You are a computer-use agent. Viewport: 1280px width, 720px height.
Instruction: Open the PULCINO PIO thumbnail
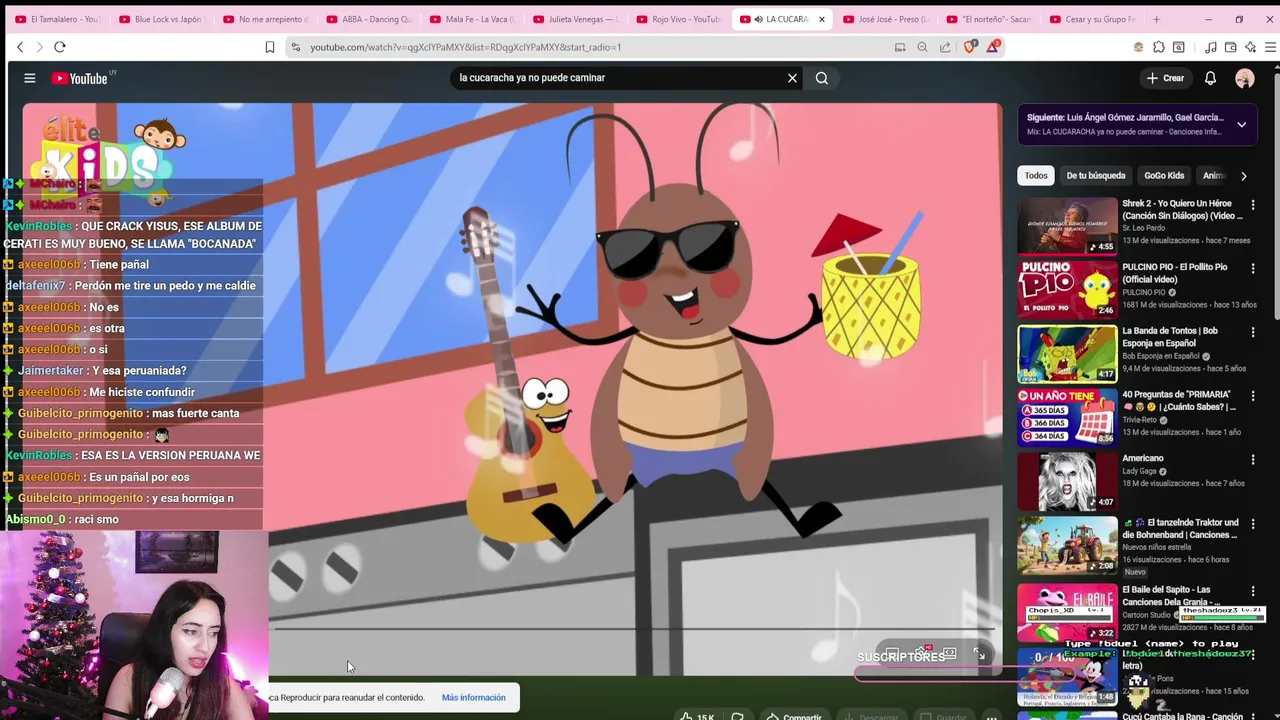click(x=1067, y=290)
